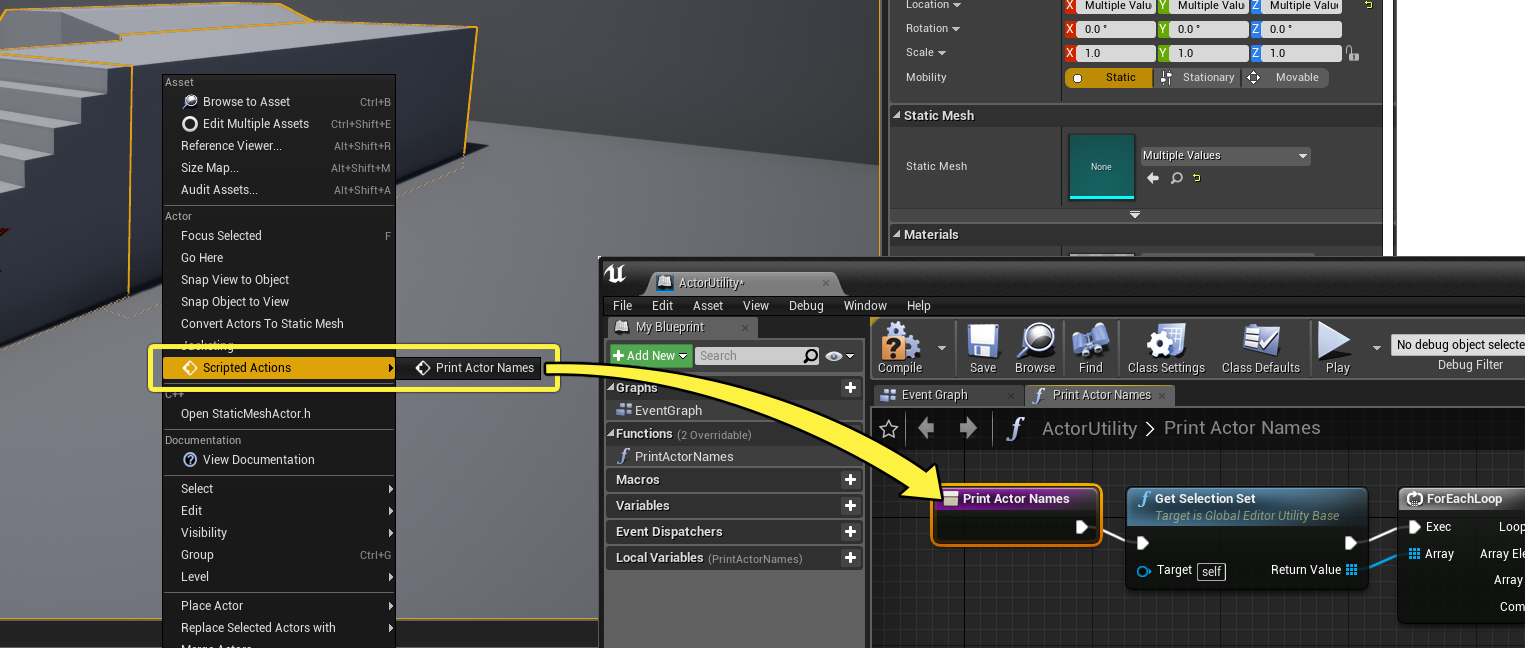Set Mobility to Stationary
This screenshot has height=648, width=1525.
(1197, 77)
